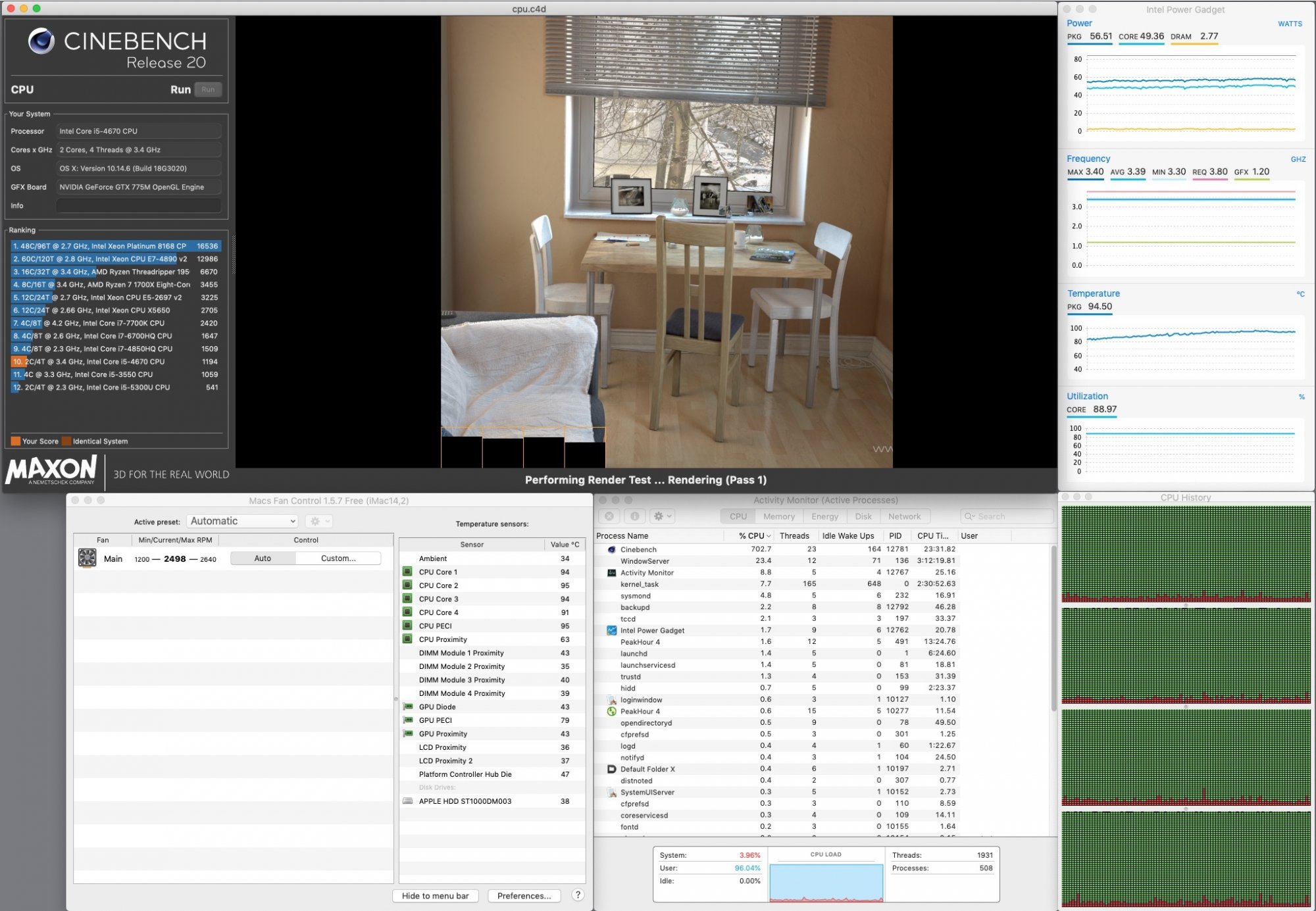Click the CPU Core 1 sensor chip icon
1316x911 pixels.
(407, 572)
